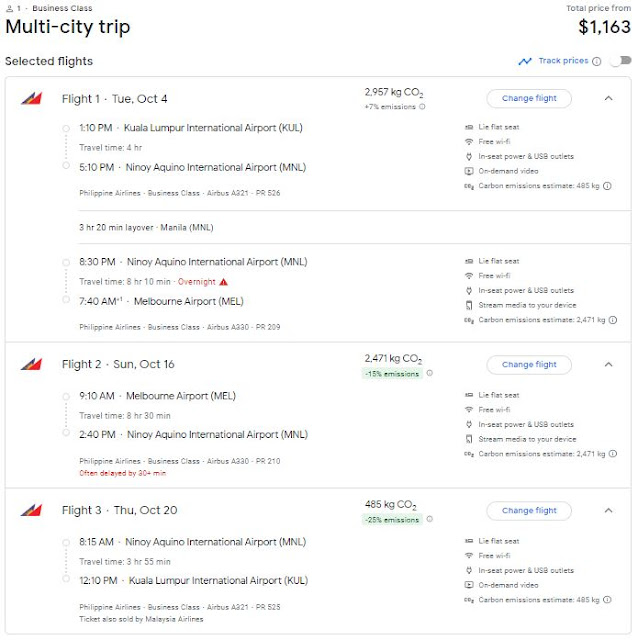Click info icon beside Flight 2 emissions badge
Viewport: 638px width, 640px height.
coord(430,374)
